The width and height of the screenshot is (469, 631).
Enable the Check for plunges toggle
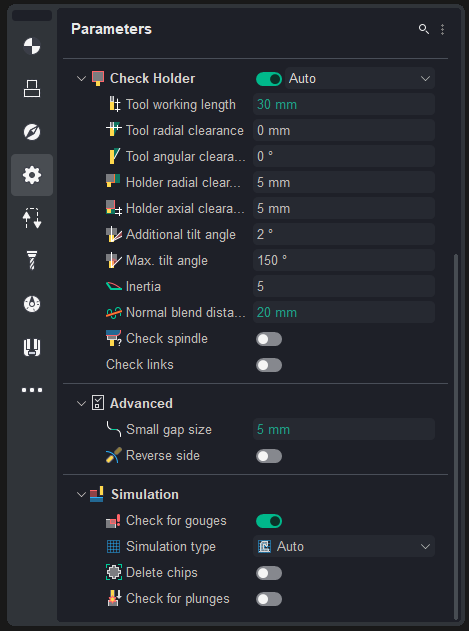click(x=269, y=599)
